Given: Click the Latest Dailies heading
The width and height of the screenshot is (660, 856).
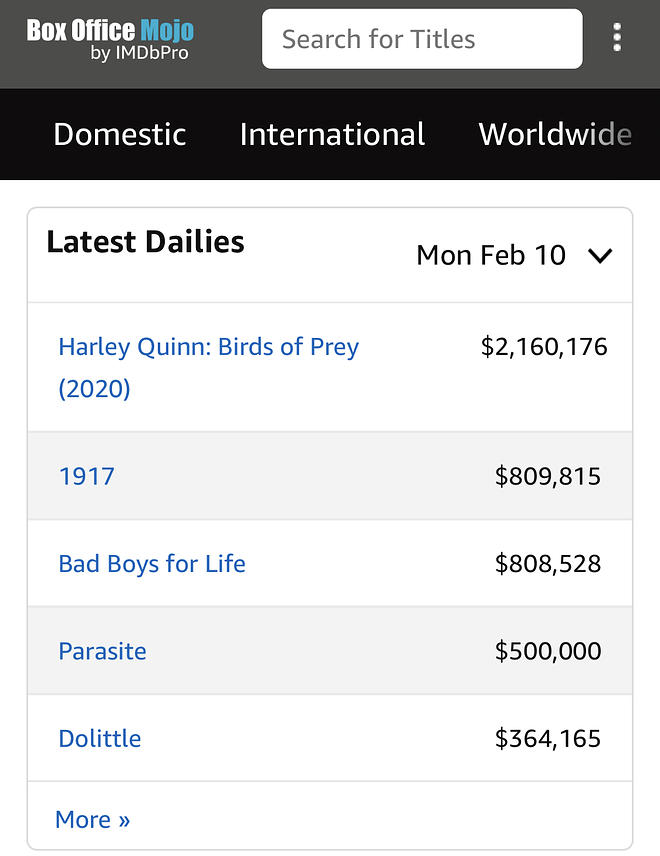Looking at the screenshot, I should (x=145, y=242).
